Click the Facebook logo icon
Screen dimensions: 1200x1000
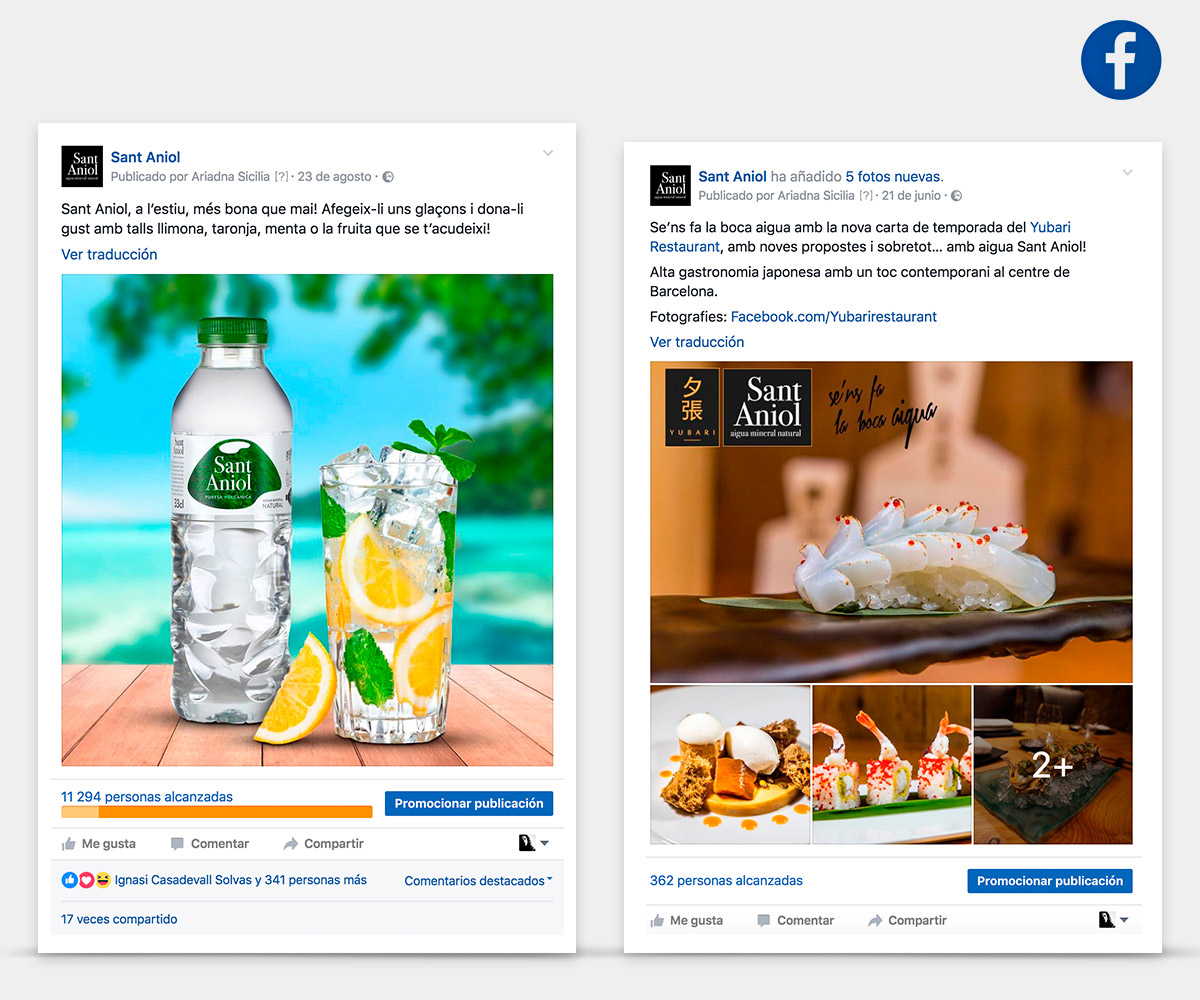click(x=1121, y=60)
